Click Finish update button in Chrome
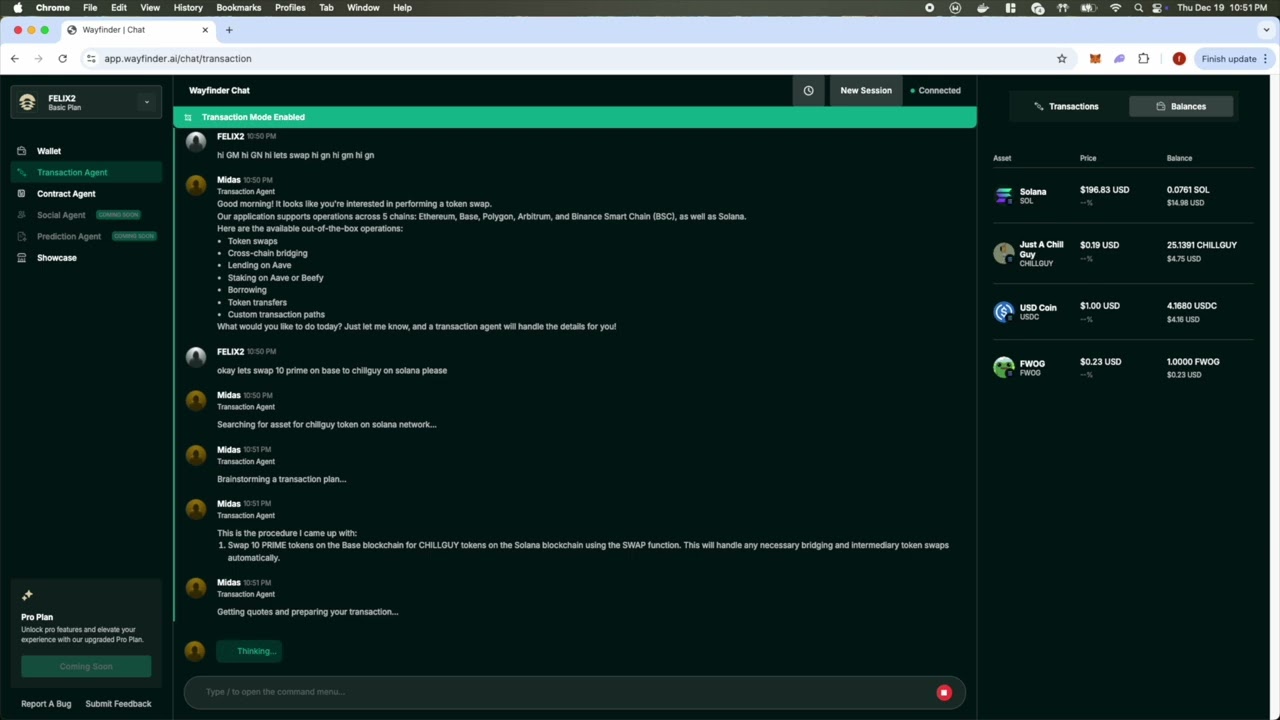1280x720 pixels. point(1229,59)
